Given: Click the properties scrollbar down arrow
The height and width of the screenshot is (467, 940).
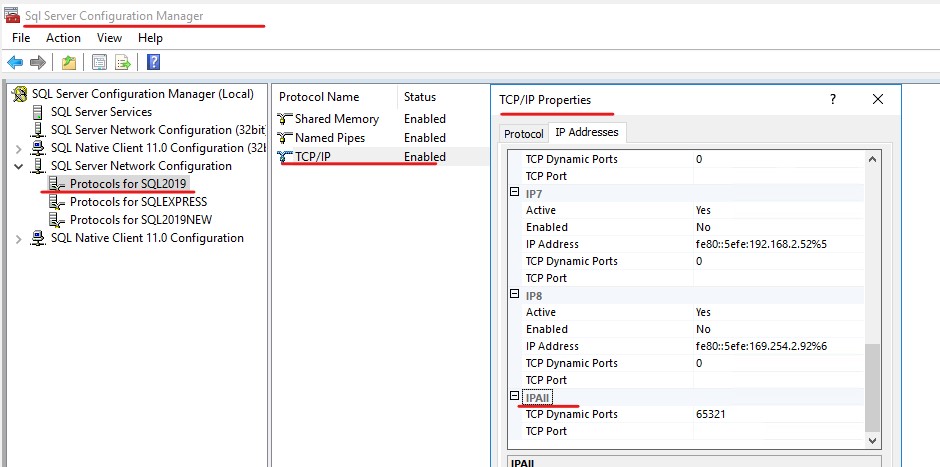Looking at the screenshot, I should 872,441.
